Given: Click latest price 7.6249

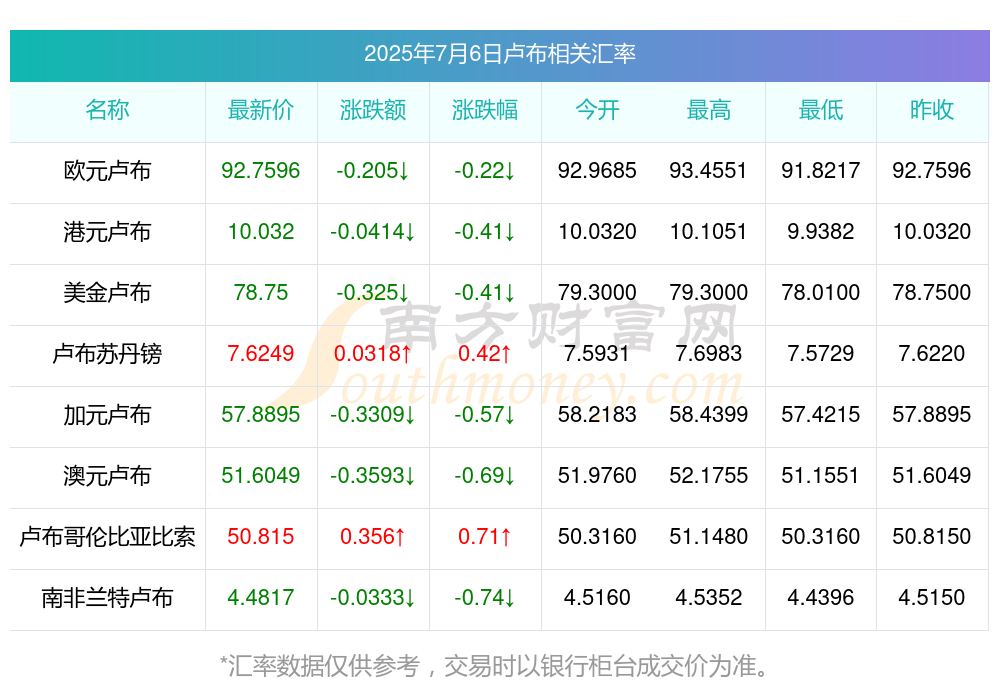Looking at the screenshot, I should click(x=261, y=353).
